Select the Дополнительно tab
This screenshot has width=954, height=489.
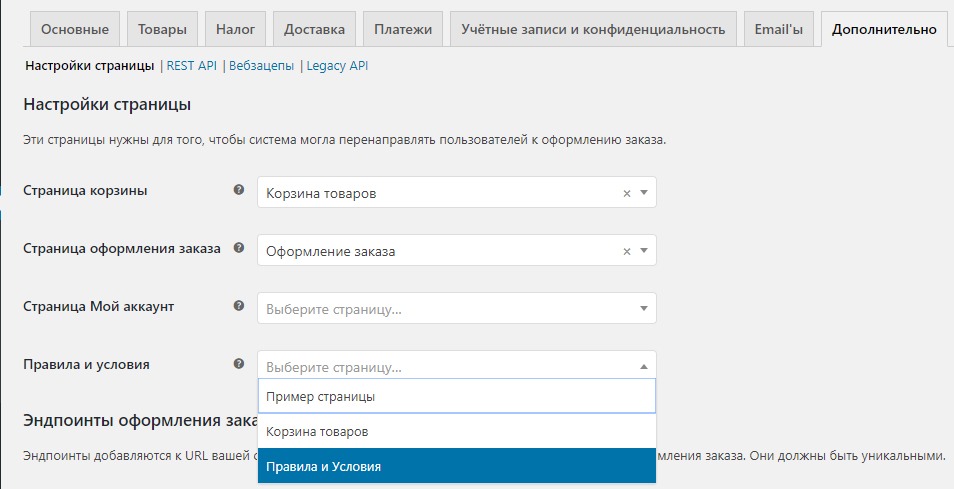pyautogui.click(x=884, y=29)
